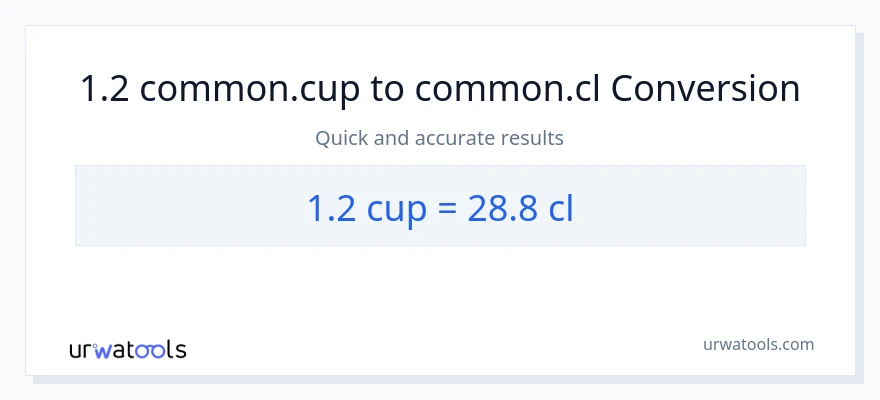Click the word 'results' in the subtitle
880x400 pixels.
(531, 138)
